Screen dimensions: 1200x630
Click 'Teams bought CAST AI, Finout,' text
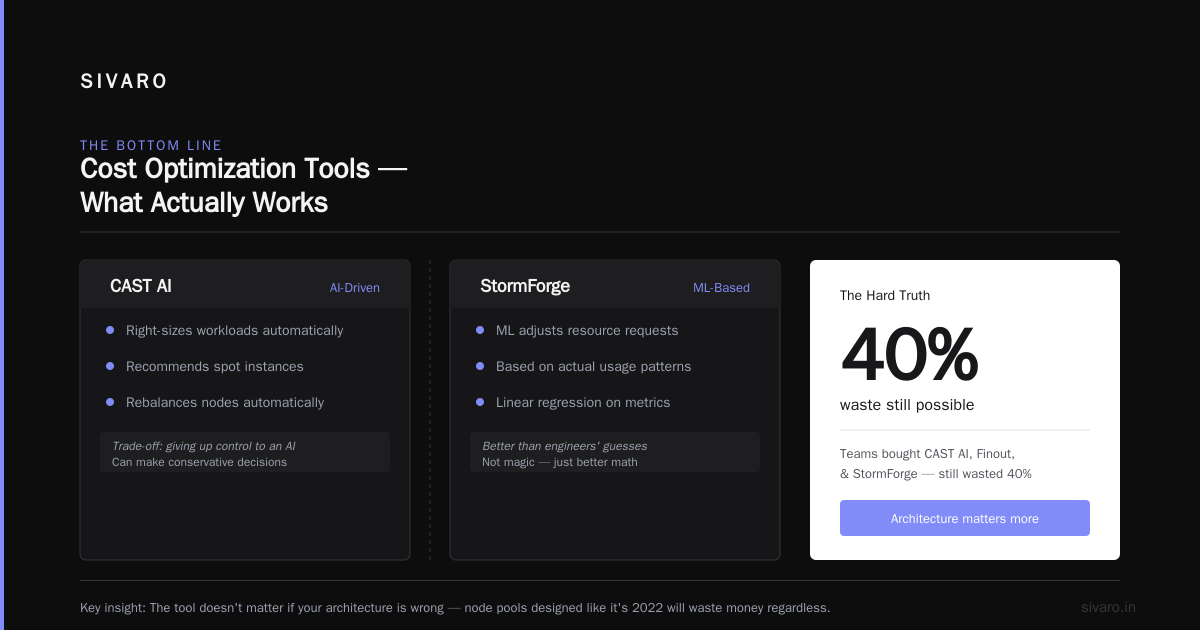927,453
